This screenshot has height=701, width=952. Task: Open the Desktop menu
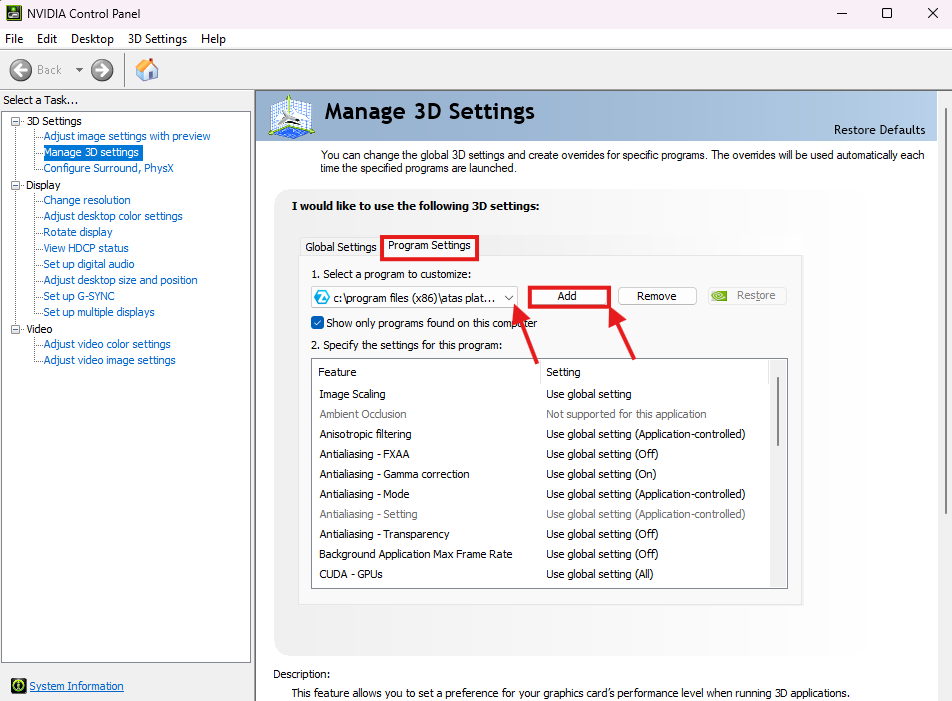tap(92, 39)
